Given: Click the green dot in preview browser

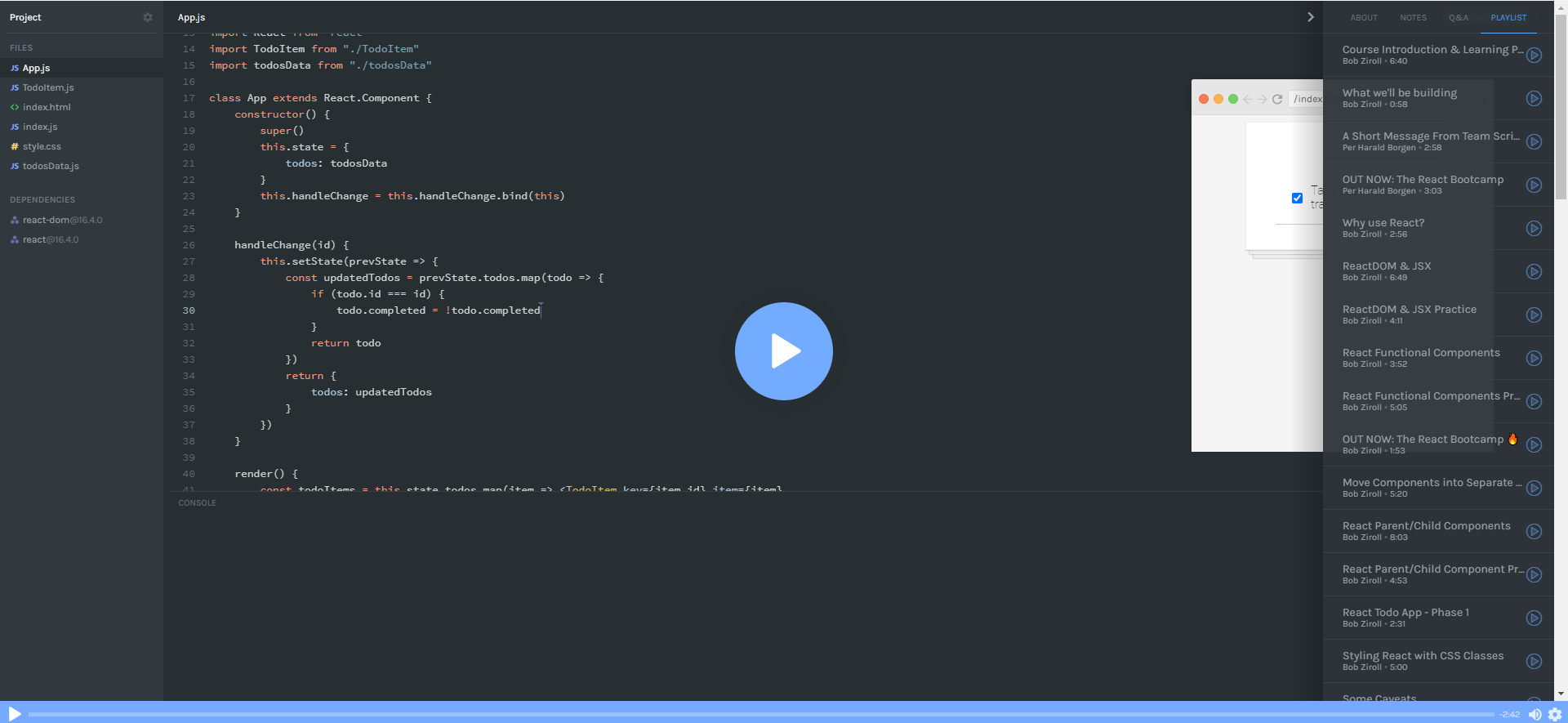Looking at the screenshot, I should click(1233, 99).
